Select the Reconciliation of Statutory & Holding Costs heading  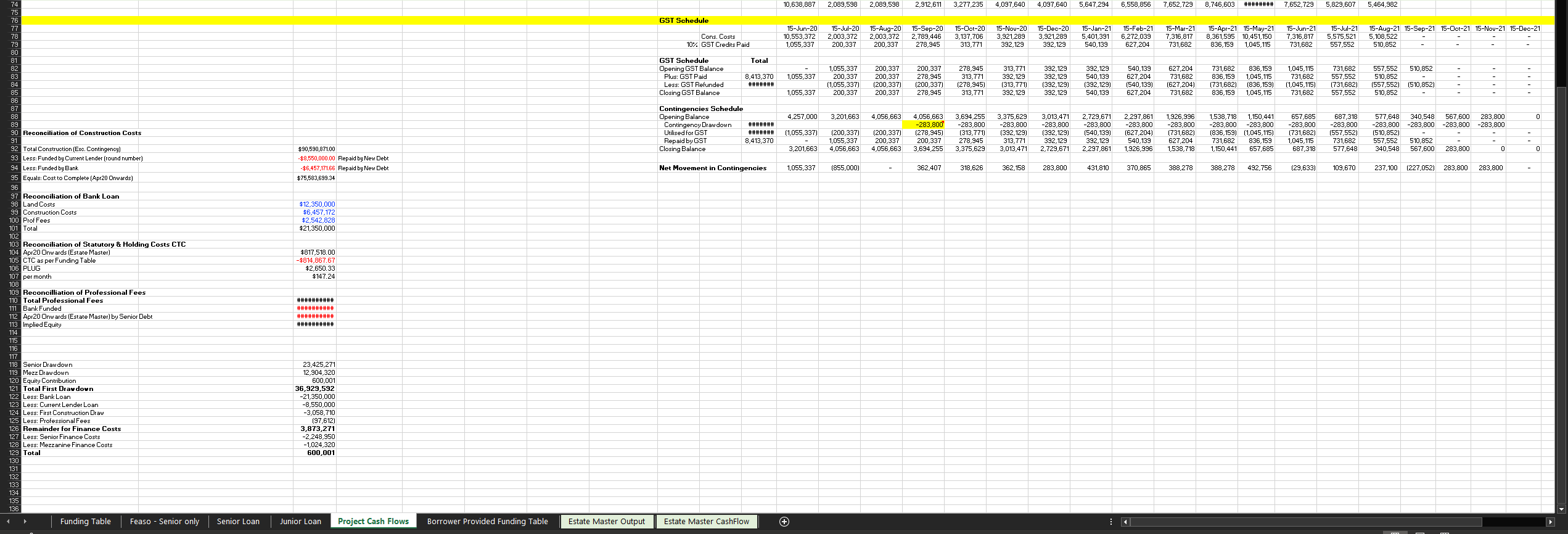point(104,244)
